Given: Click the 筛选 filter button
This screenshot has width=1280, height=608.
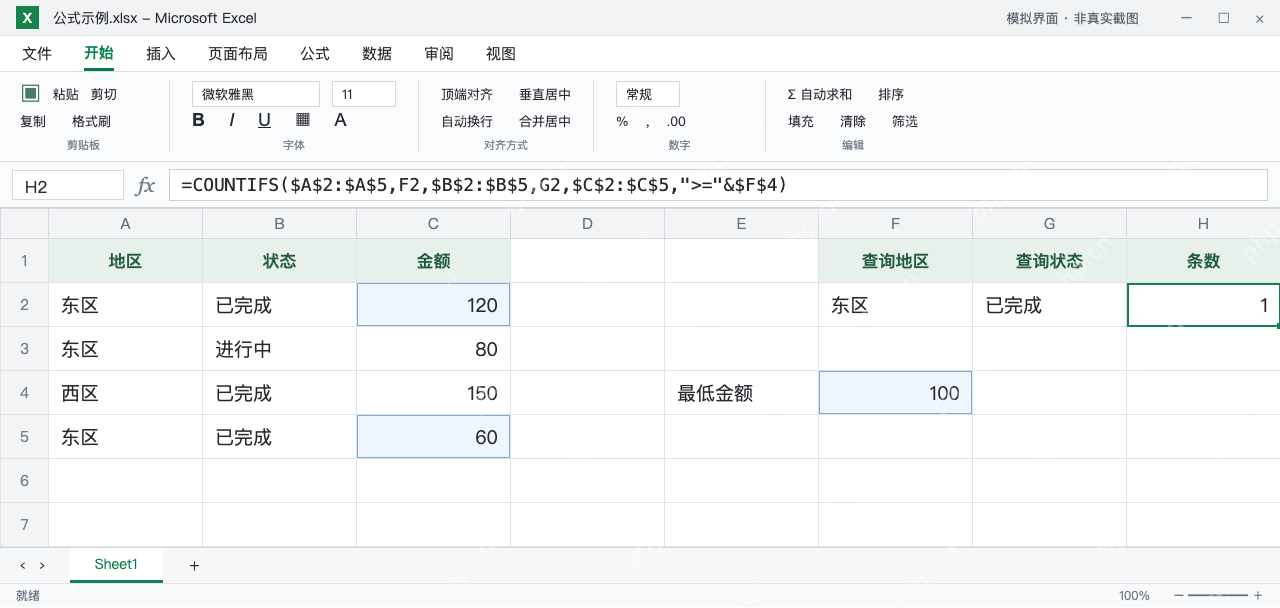Looking at the screenshot, I should coord(905,121).
